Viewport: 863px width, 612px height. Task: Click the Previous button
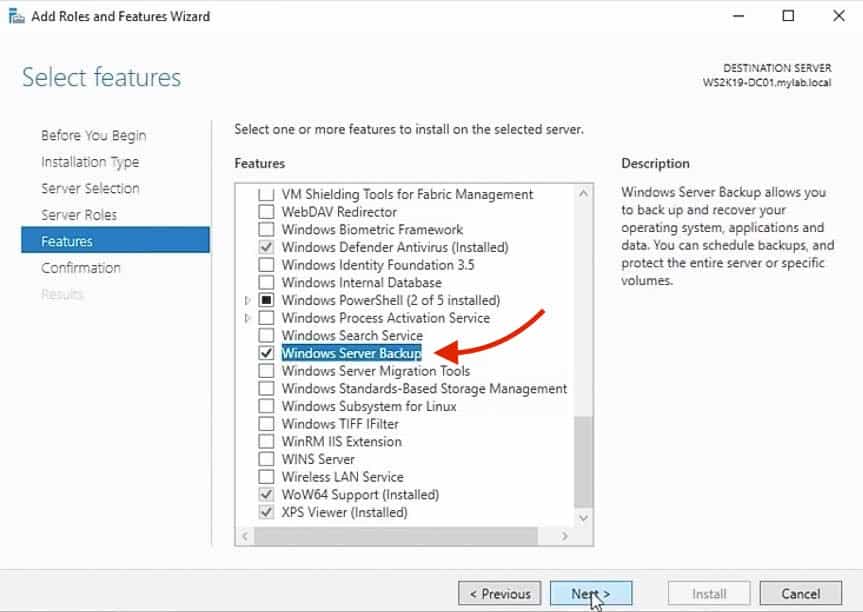pyautogui.click(x=500, y=593)
